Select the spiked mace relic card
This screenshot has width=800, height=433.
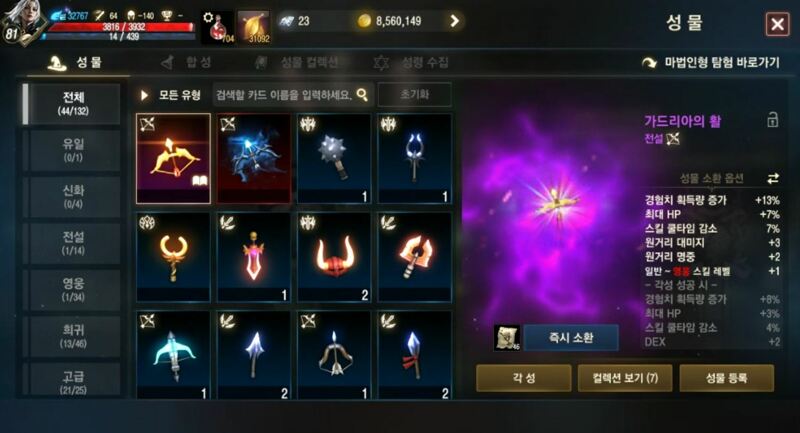334,159
